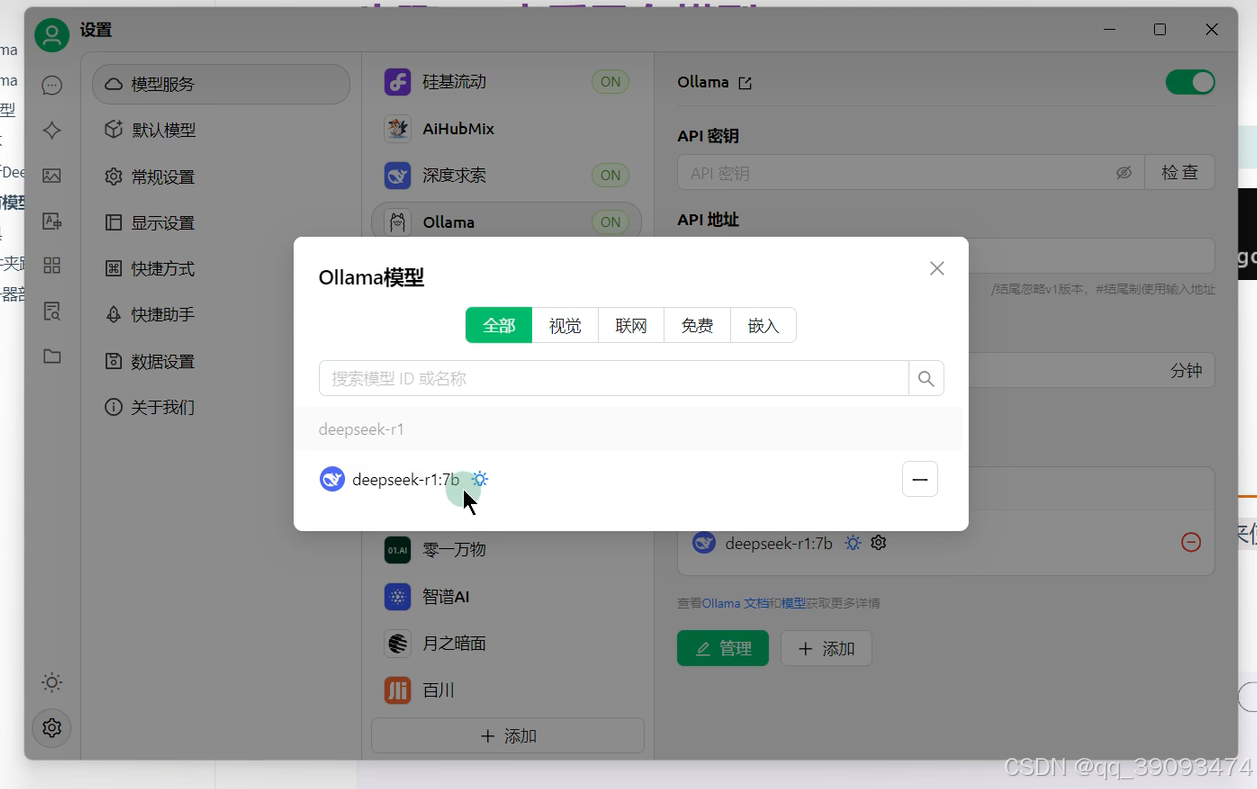Viewport: 1257px width, 789px height.
Task: Open 默认模型 settings menu
Action: pos(221,130)
